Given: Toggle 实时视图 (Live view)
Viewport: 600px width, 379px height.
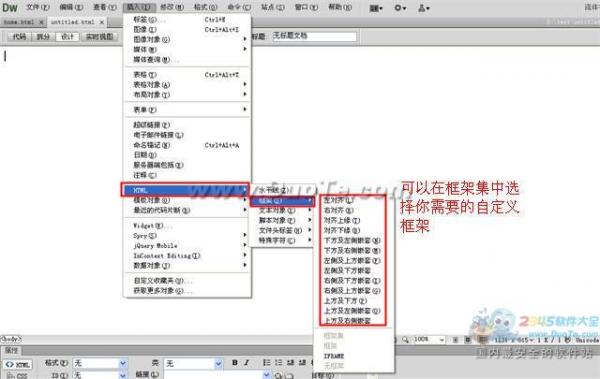Looking at the screenshot, I should pyautogui.click(x=99, y=37).
